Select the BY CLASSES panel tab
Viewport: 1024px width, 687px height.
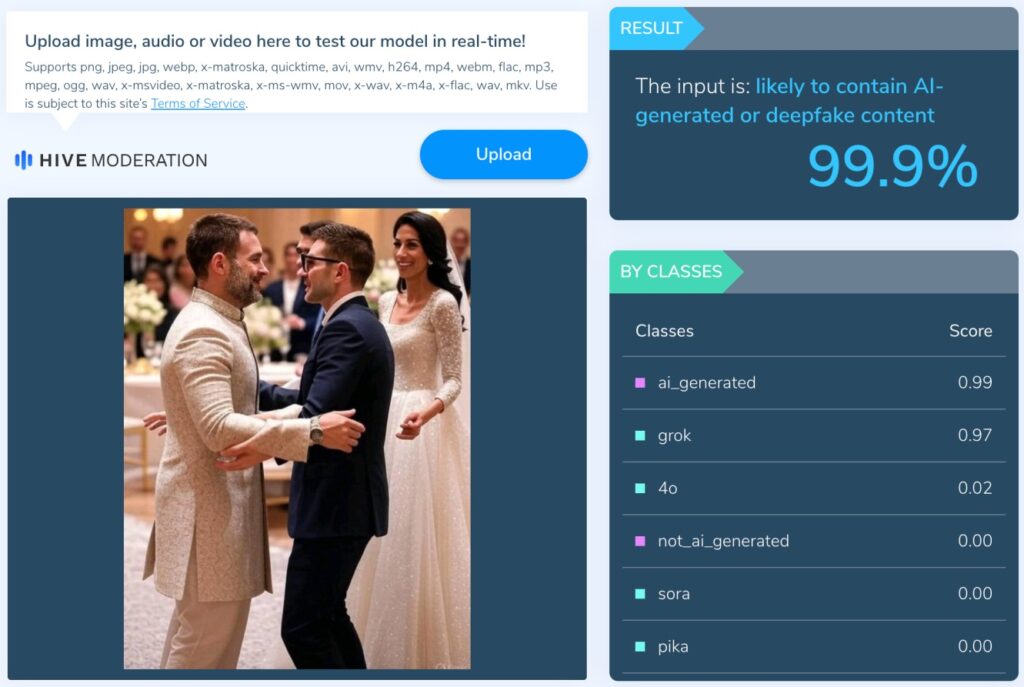(x=673, y=272)
